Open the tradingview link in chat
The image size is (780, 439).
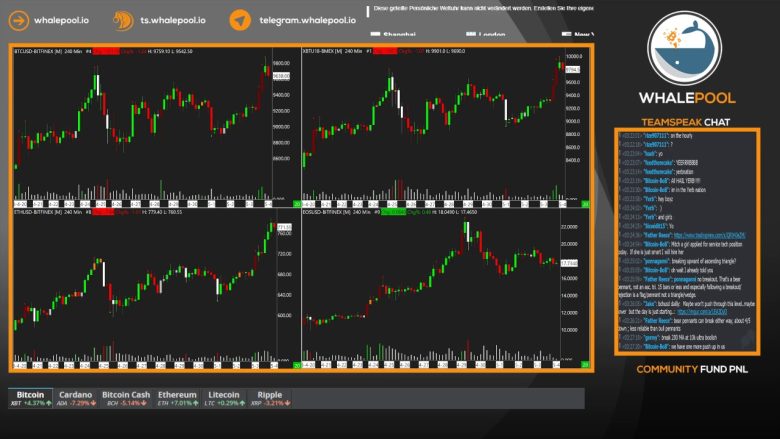pos(711,235)
